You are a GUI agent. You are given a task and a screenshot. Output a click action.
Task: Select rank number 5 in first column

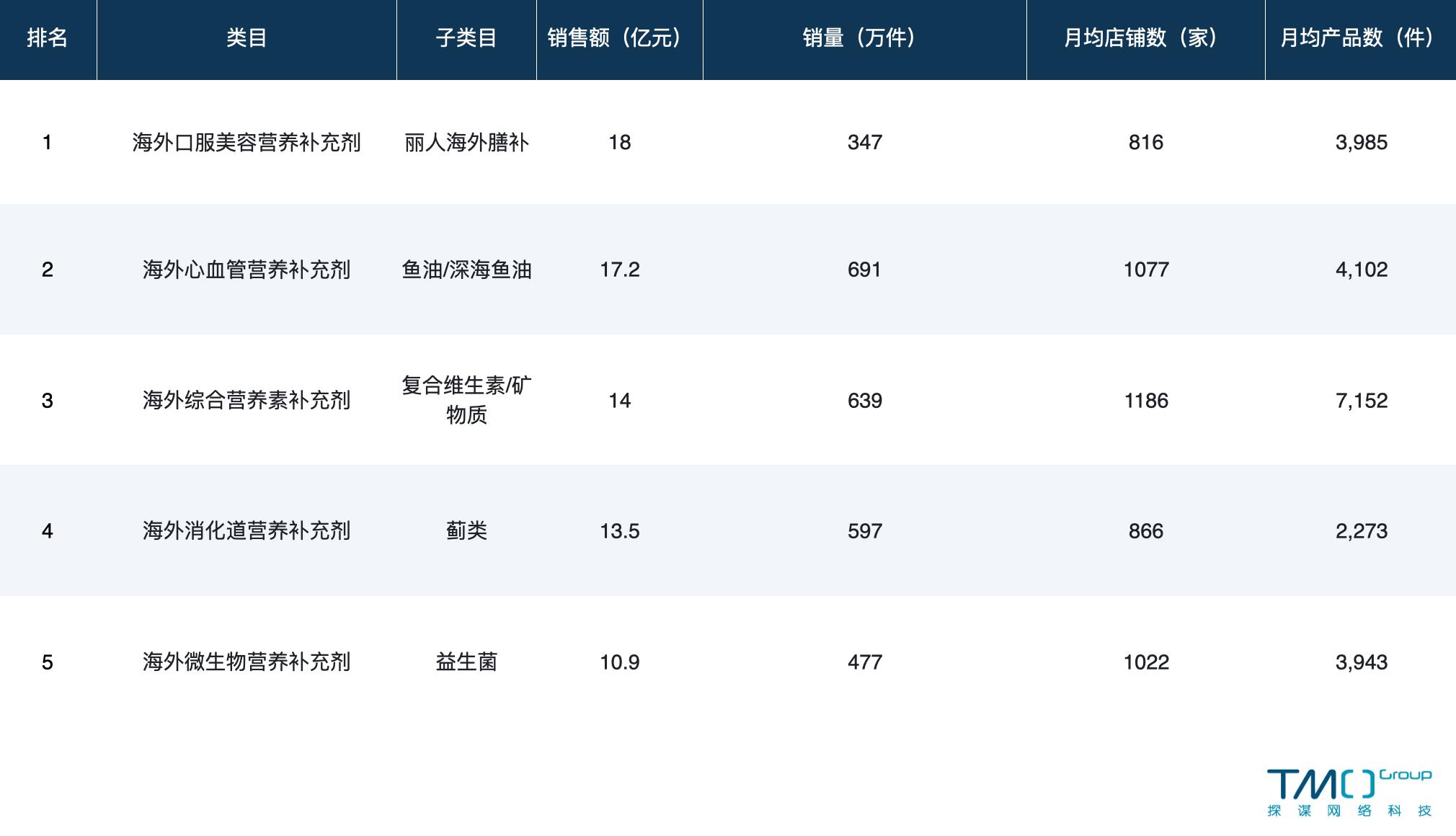(48, 661)
